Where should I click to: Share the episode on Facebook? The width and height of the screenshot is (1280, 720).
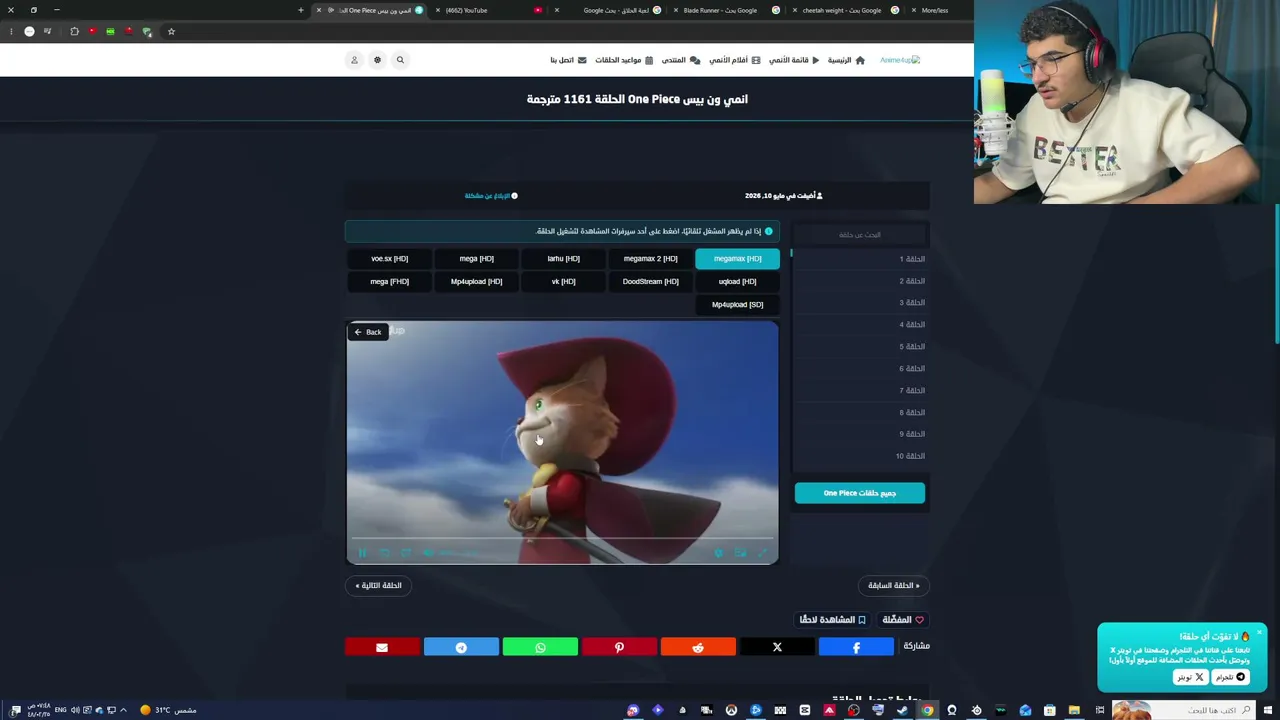point(856,647)
